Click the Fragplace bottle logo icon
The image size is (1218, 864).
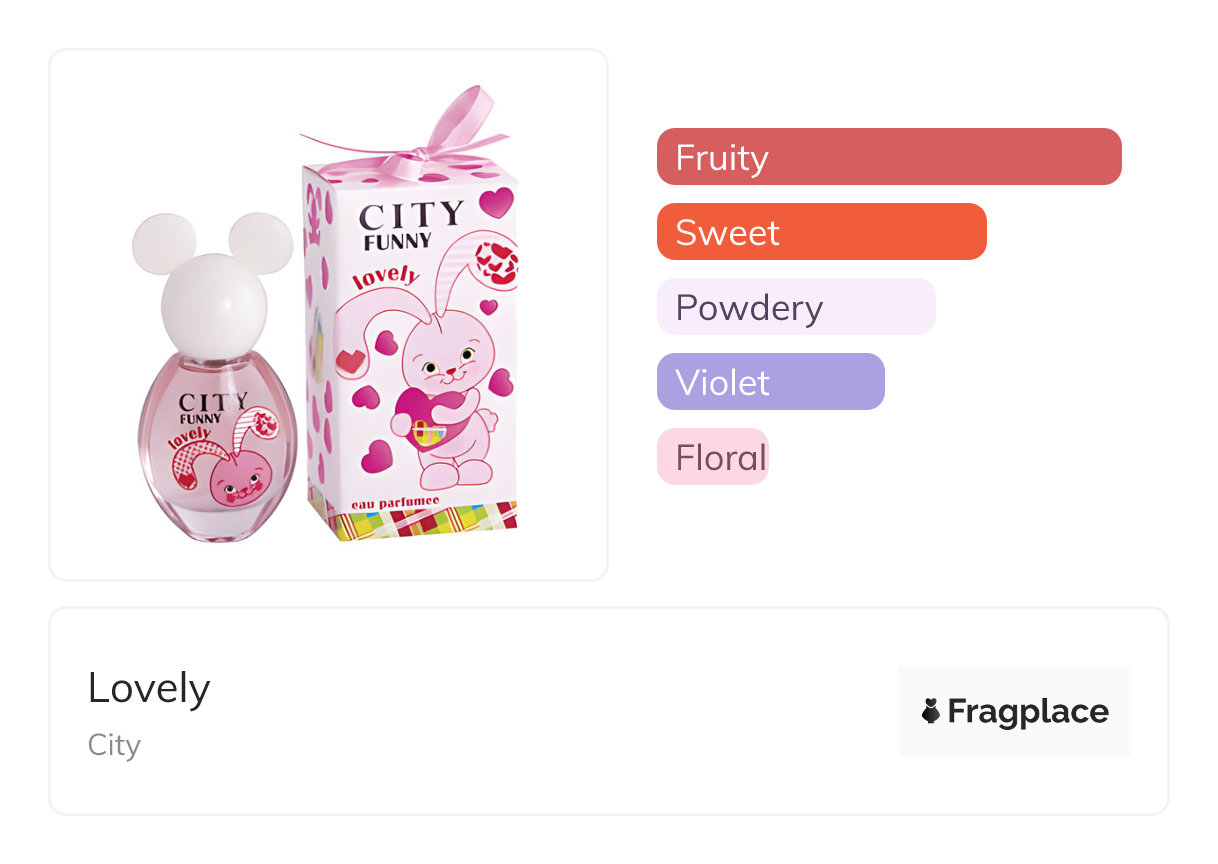coord(930,711)
